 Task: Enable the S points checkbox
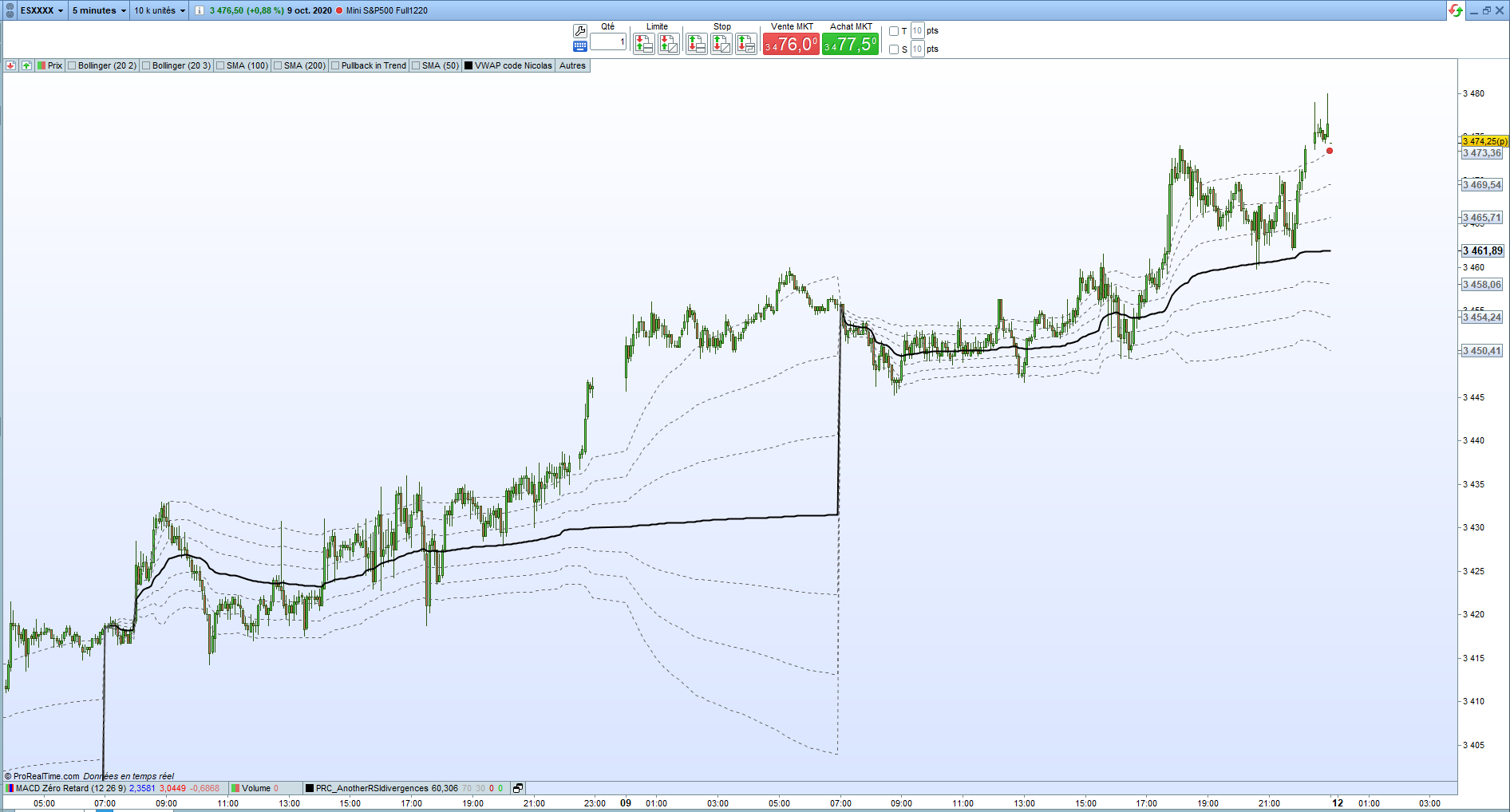894,49
